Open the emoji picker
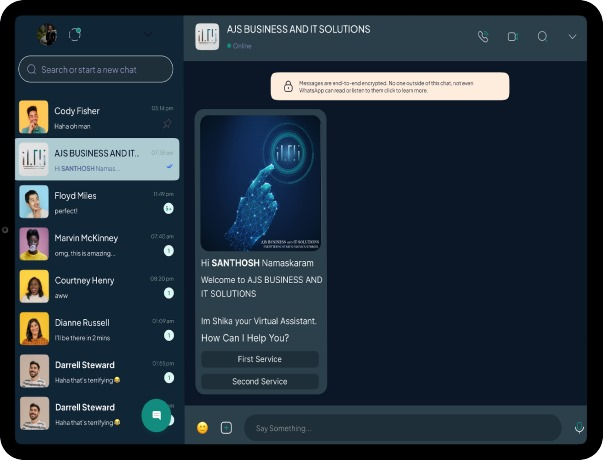Image resolution: width=603 pixels, height=460 pixels. 202,428
